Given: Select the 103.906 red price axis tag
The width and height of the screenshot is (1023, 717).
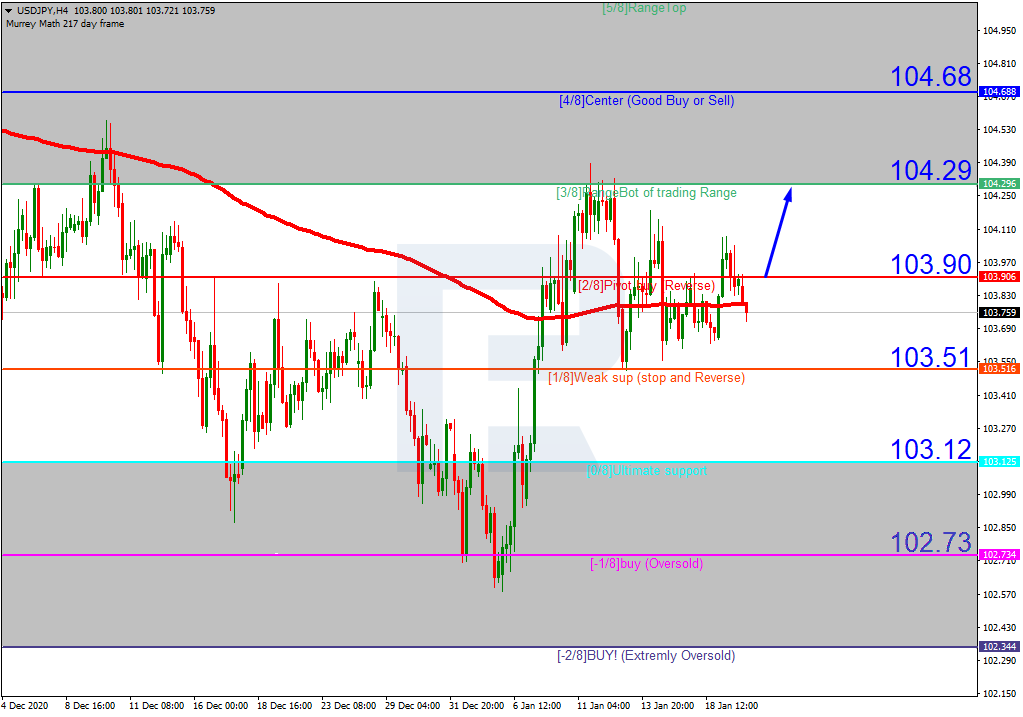Looking at the screenshot, I should tap(998, 277).
